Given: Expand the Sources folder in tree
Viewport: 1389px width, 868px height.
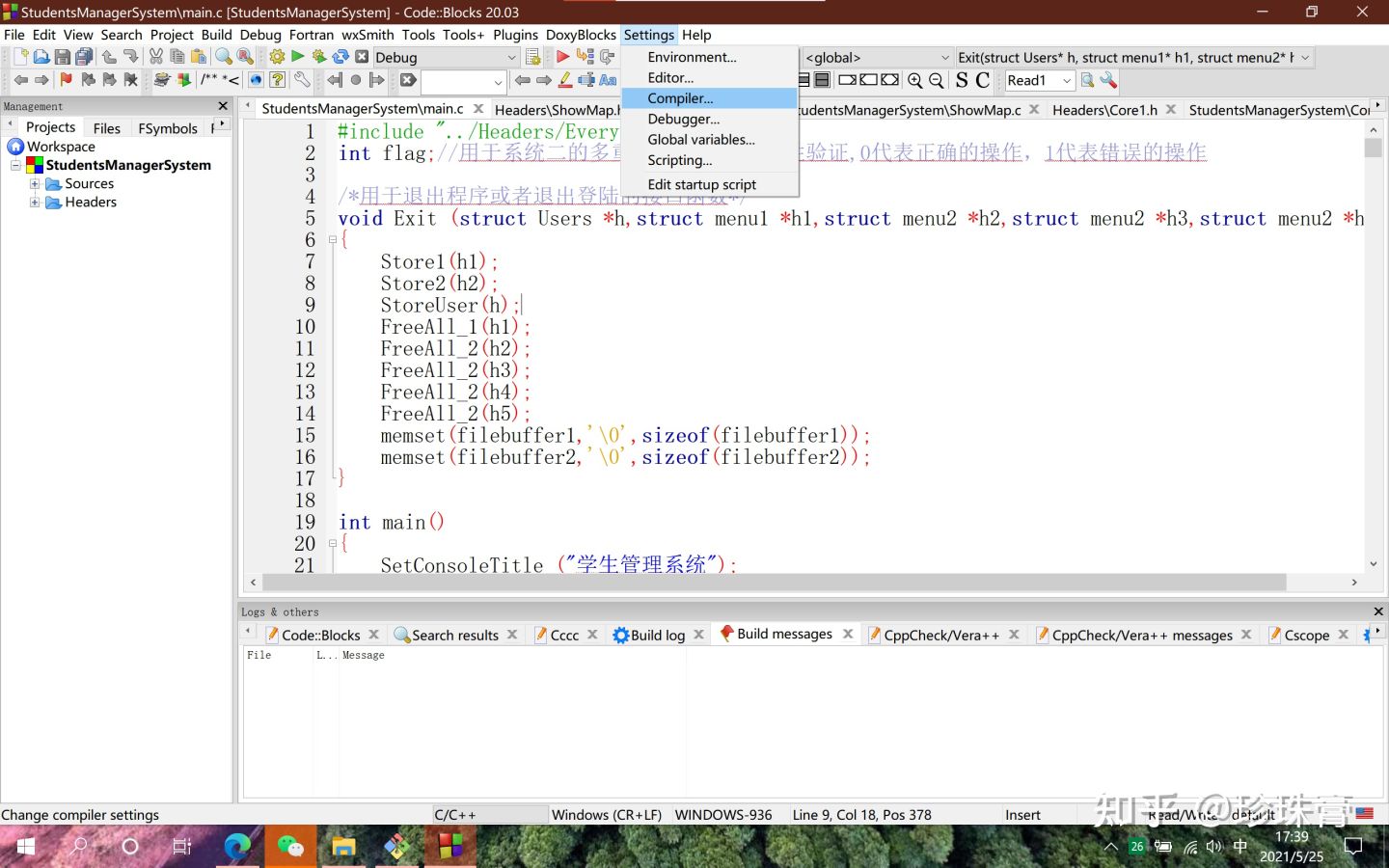Looking at the screenshot, I should pyautogui.click(x=35, y=183).
